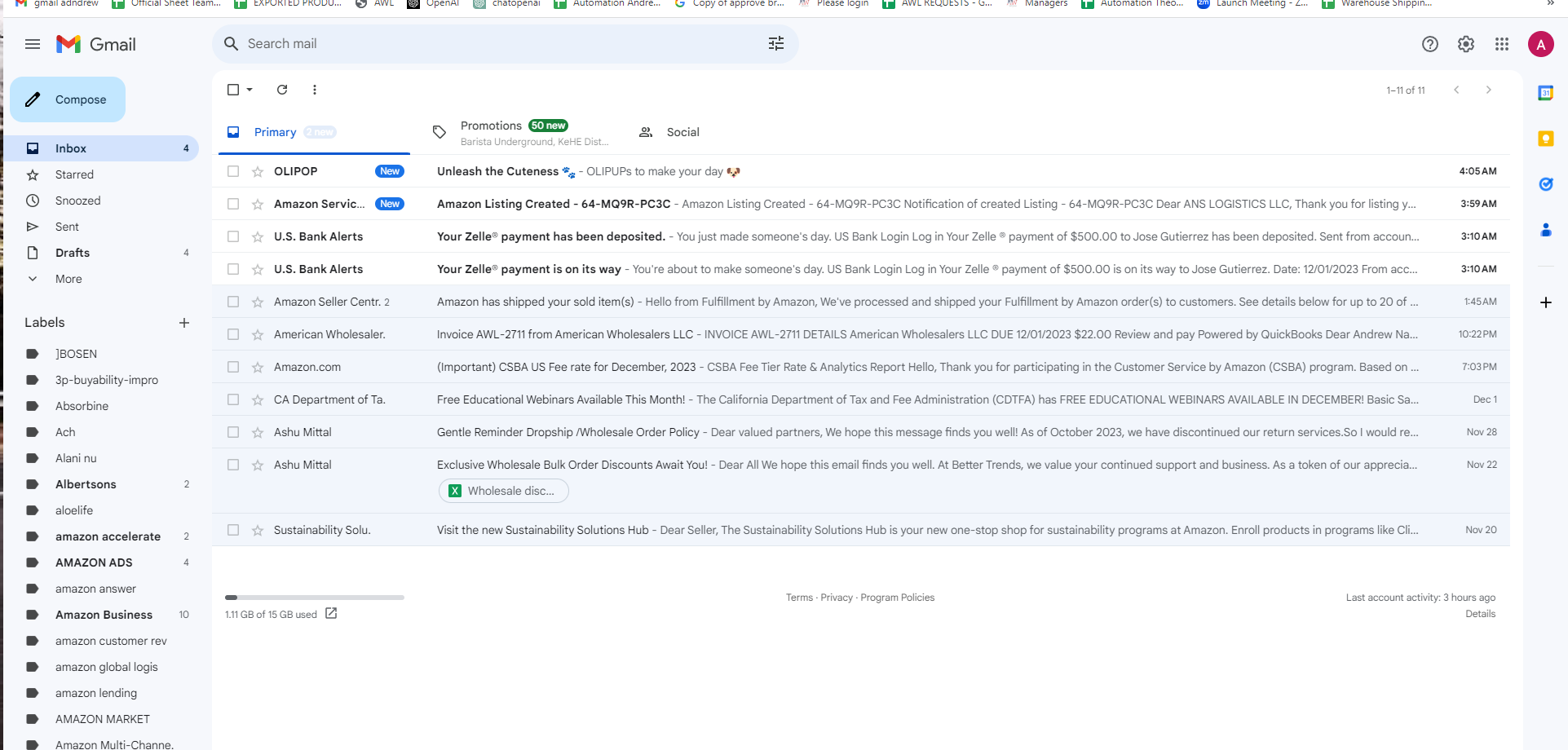Image resolution: width=1568 pixels, height=750 pixels.
Task: Open the Drafts folder
Action: click(x=101, y=253)
